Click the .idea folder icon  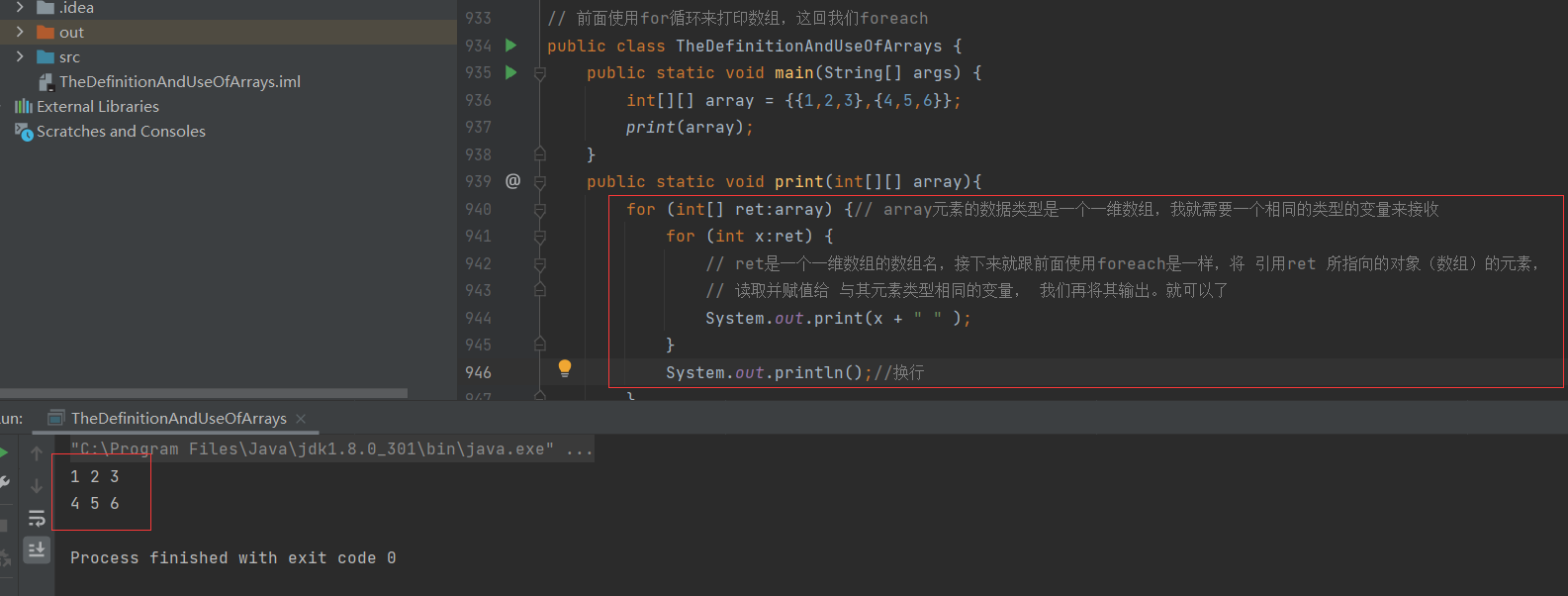pyautogui.click(x=46, y=8)
